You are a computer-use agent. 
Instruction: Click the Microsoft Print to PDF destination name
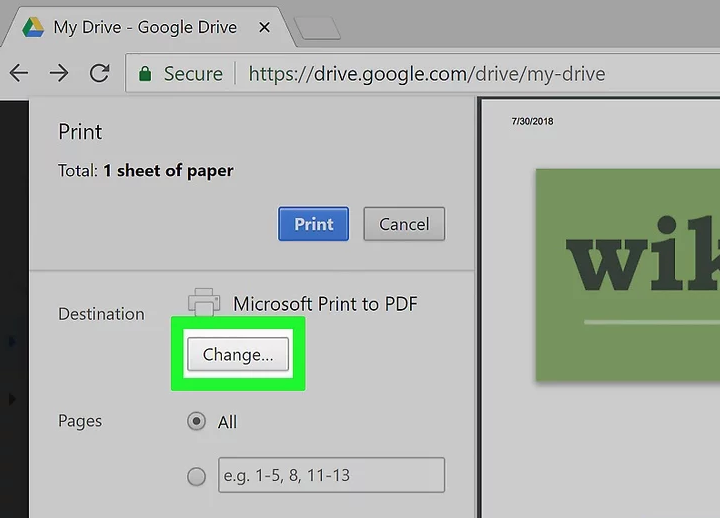coord(325,303)
